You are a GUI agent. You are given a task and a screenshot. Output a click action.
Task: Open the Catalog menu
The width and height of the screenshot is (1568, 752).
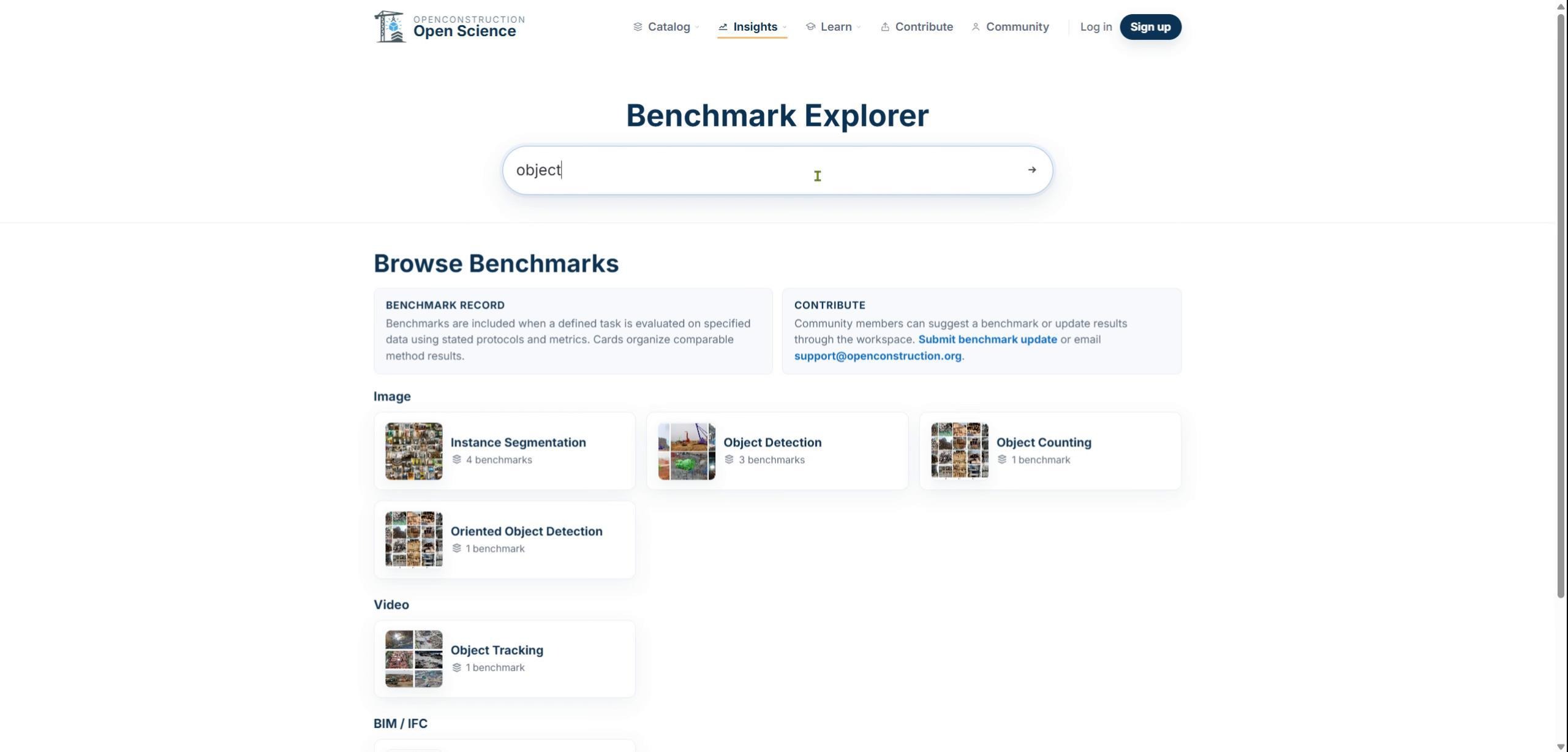[666, 27]
